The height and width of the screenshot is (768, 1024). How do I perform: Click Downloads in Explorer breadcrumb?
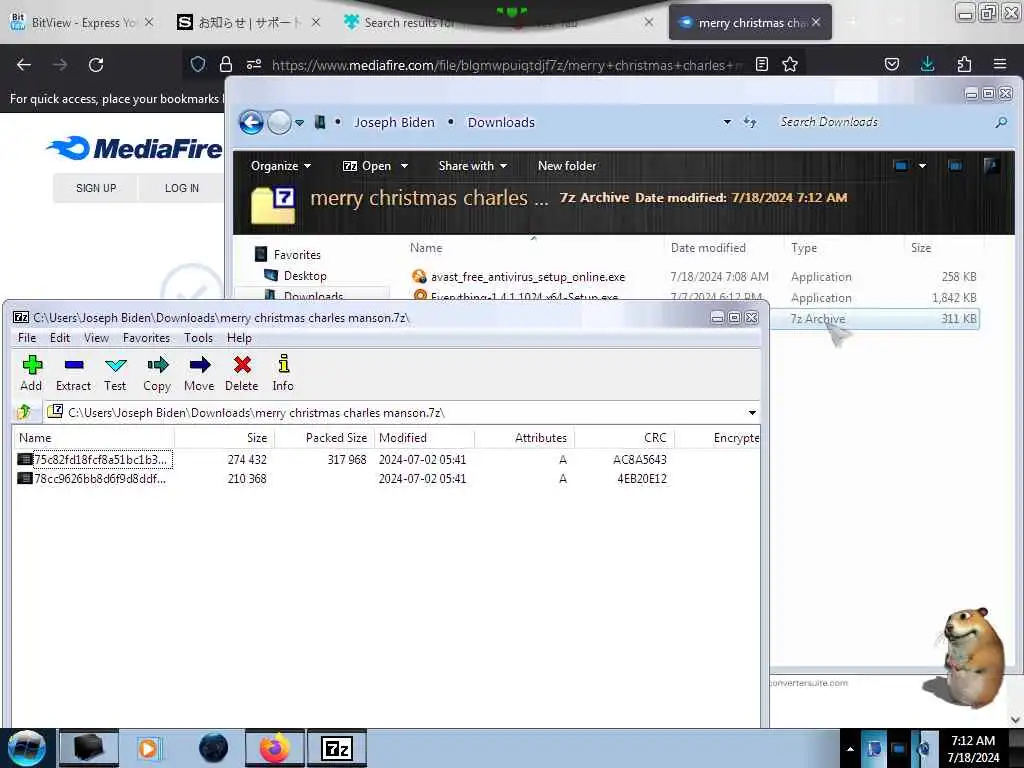pyautogui.click(x=501, y=122)
